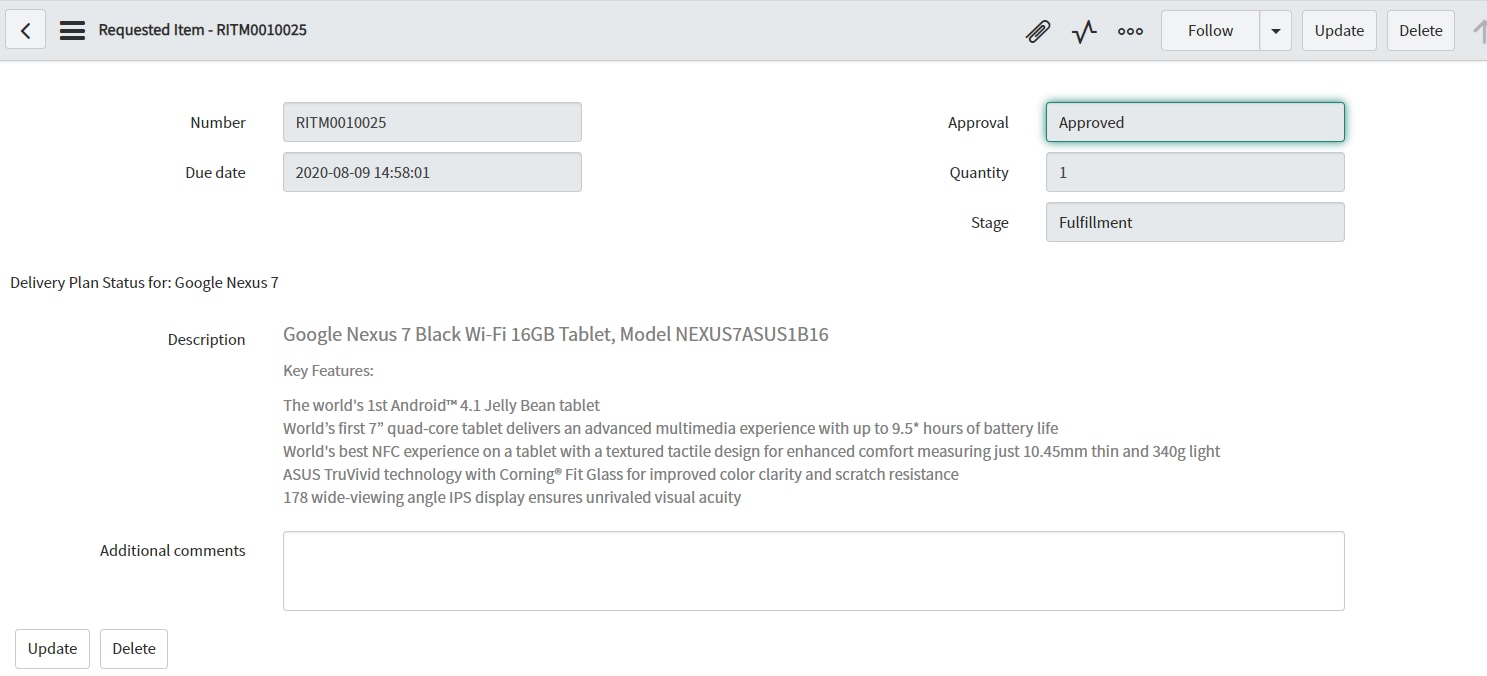Screen dimensions: 1487x676
Task: Click the quad-core tablet battery life line
Action: 670,428
